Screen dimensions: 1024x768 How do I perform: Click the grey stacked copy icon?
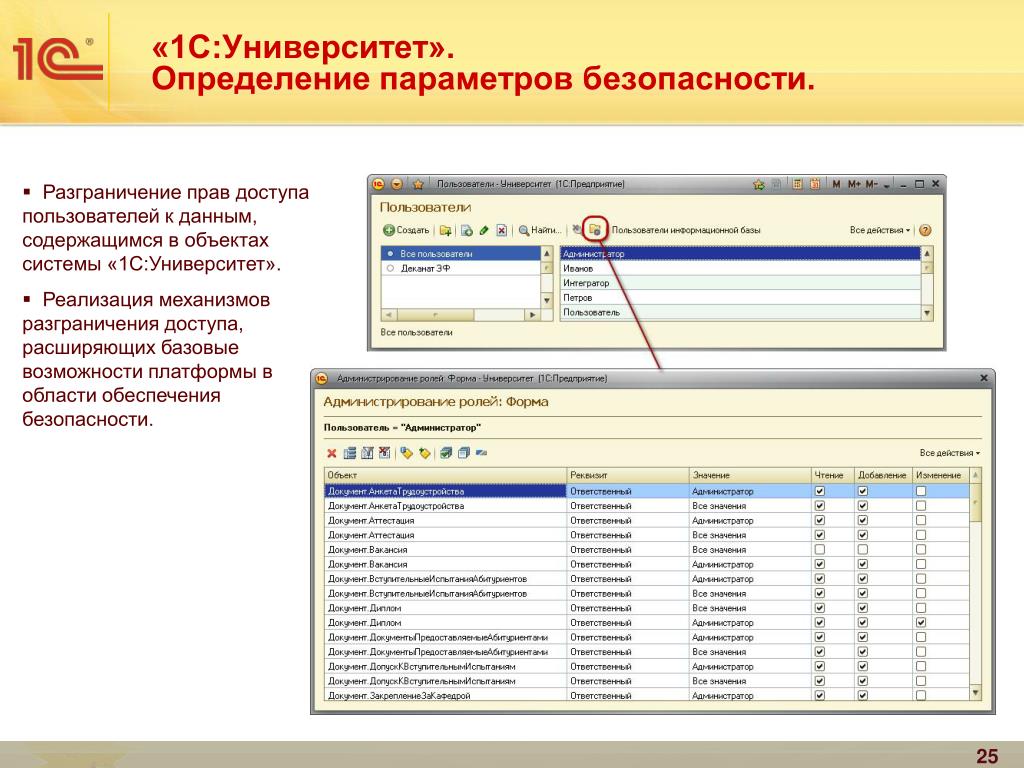pos(464,453)
